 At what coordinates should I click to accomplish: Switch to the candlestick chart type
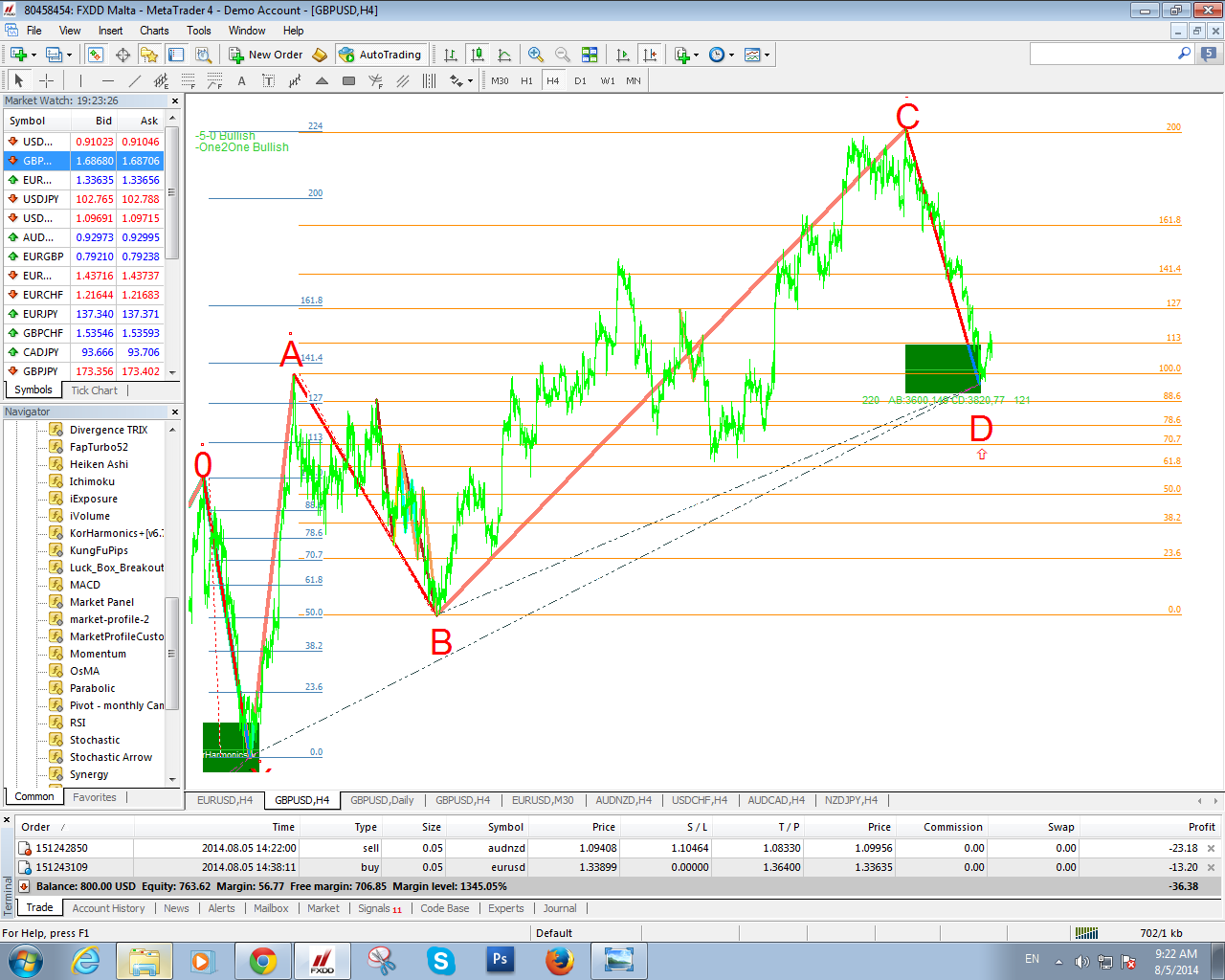[x=478, y=55]
